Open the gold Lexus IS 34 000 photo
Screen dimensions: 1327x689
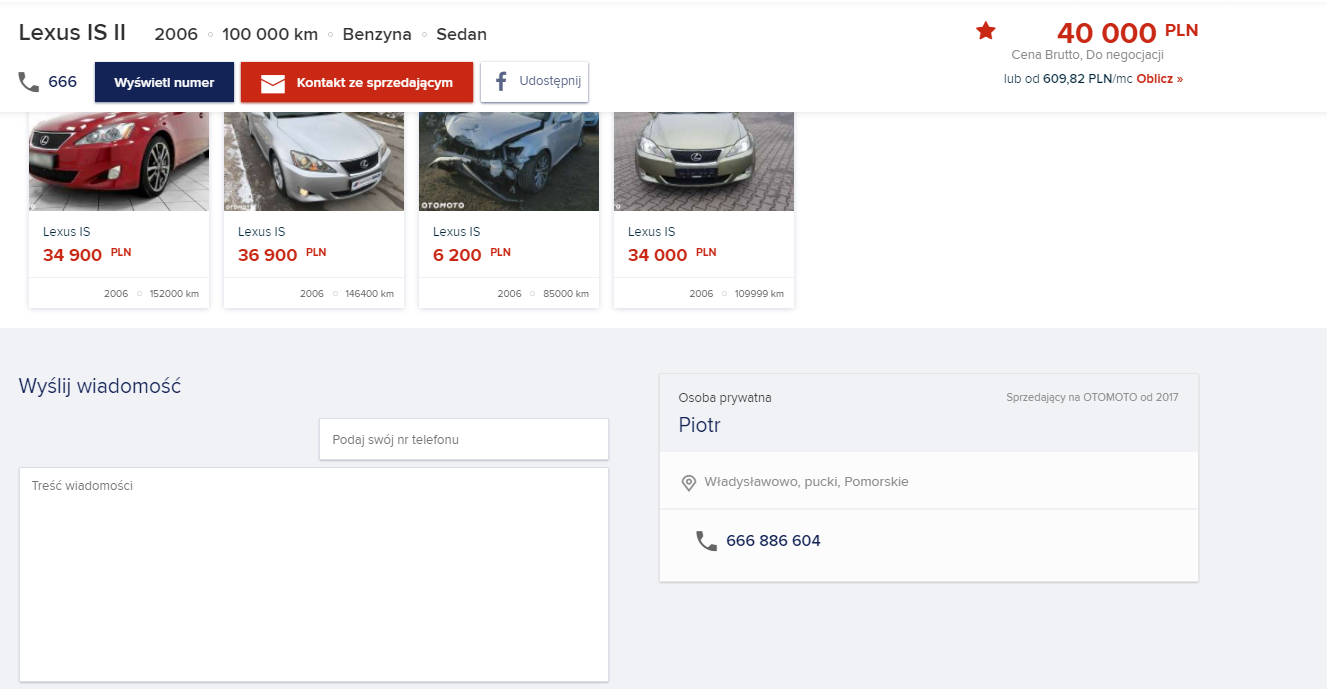pyautogui.click(x=704, y=161)
